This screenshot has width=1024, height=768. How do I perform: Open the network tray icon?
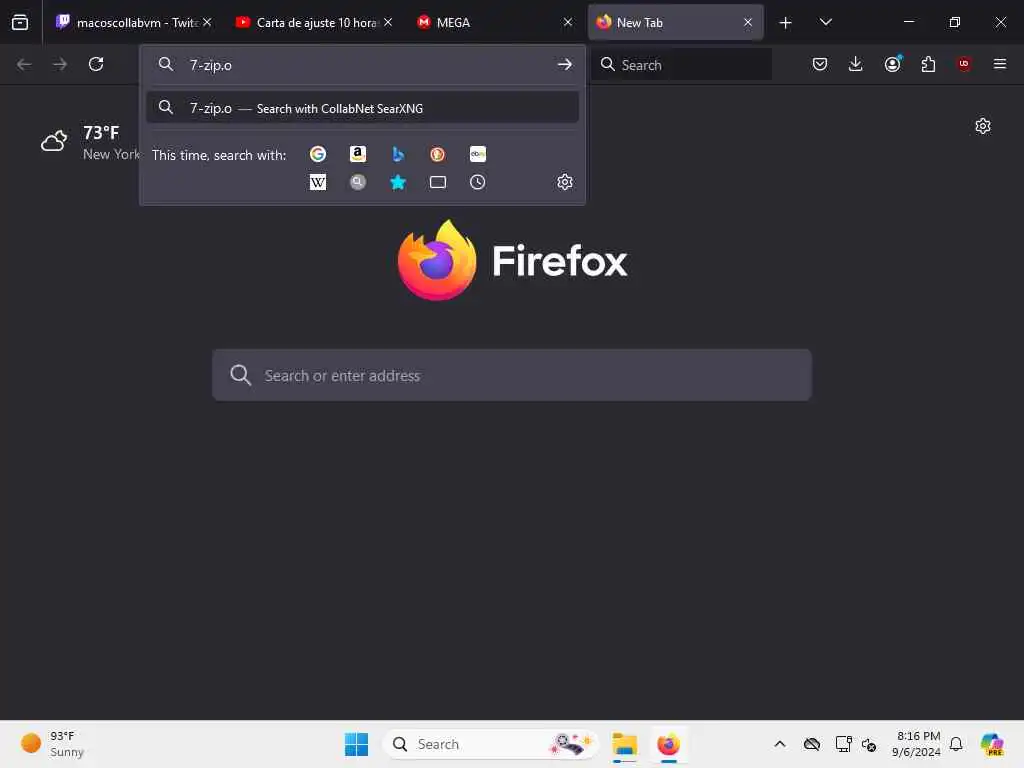843,744
